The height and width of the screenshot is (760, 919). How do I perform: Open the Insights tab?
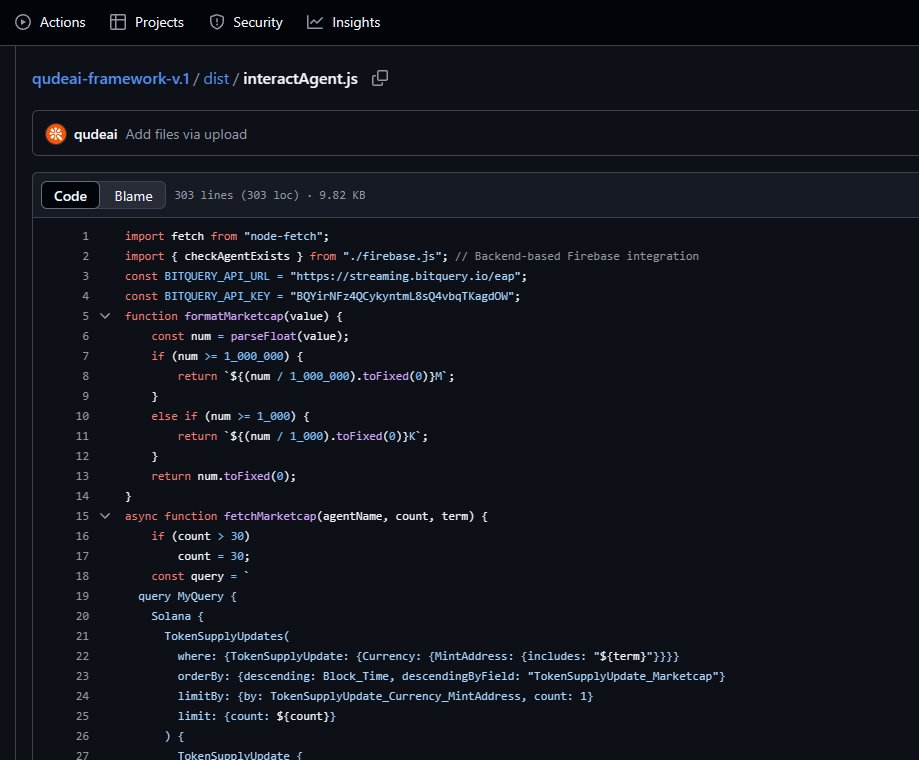343,22
